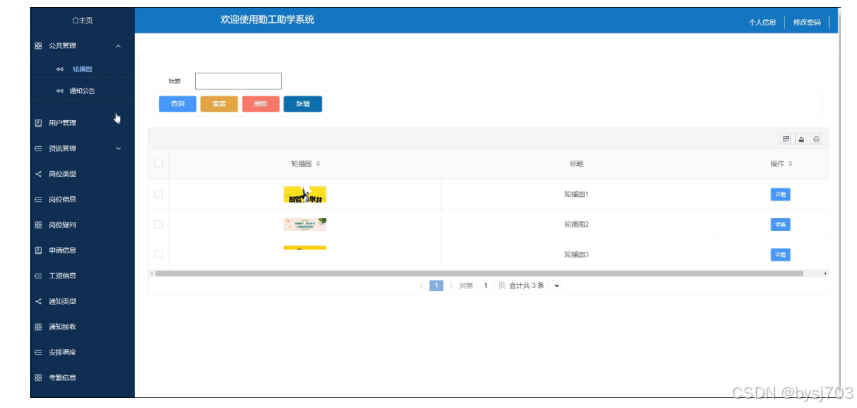Click 详情 button for 轮播图3

pos(780,254)
